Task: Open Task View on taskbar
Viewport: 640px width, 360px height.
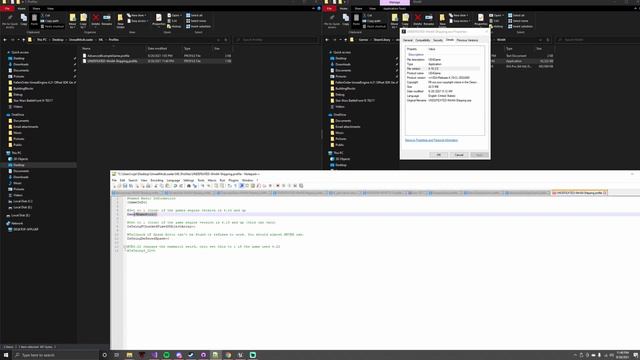Action: click(x=116, y=355)
